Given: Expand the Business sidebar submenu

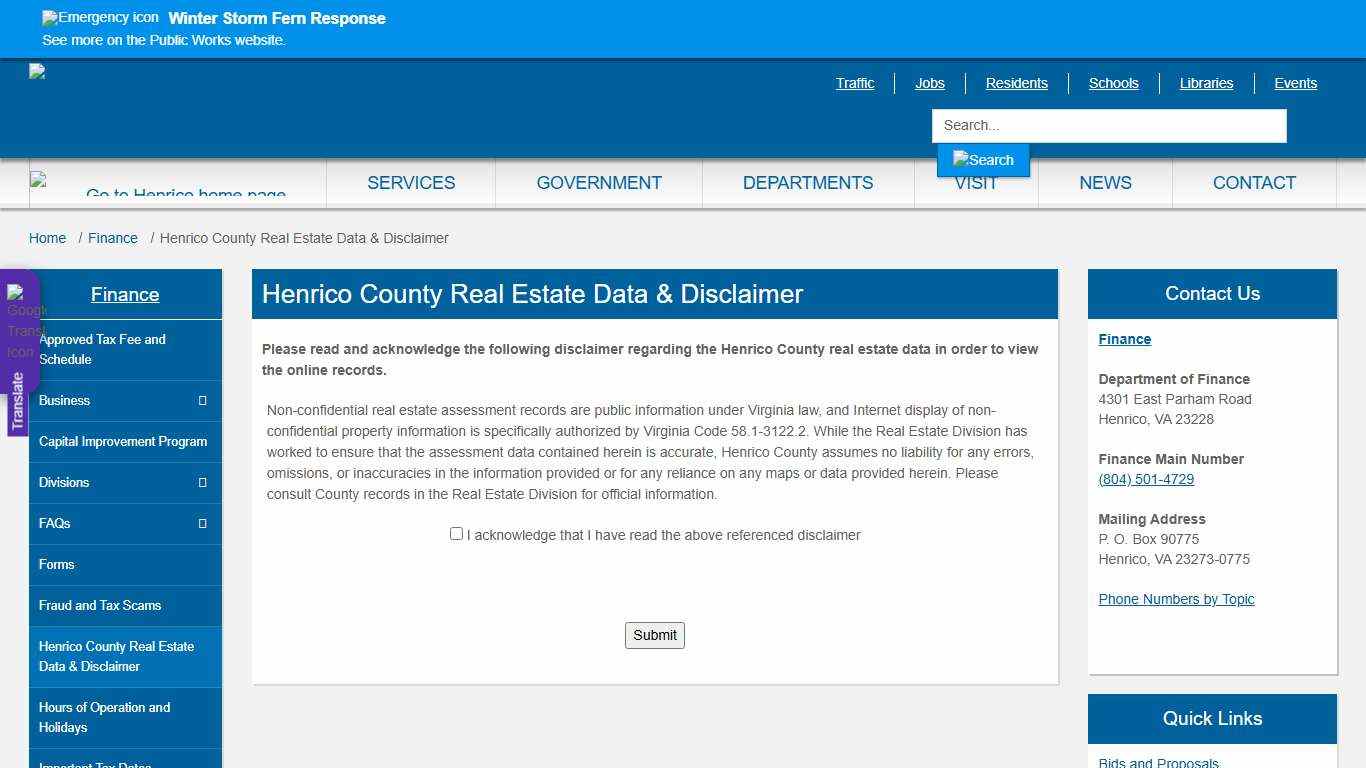Looking at the screenshot, I should [x=203, y=401].
